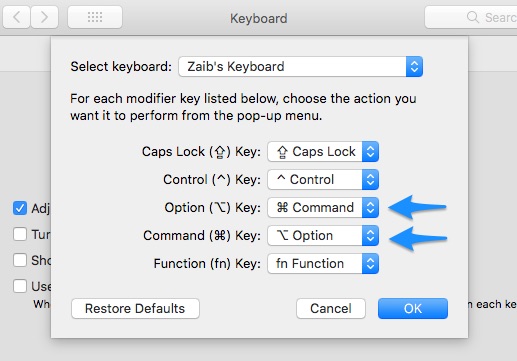Confirm changes with the OK button

[x=413, y=309]
